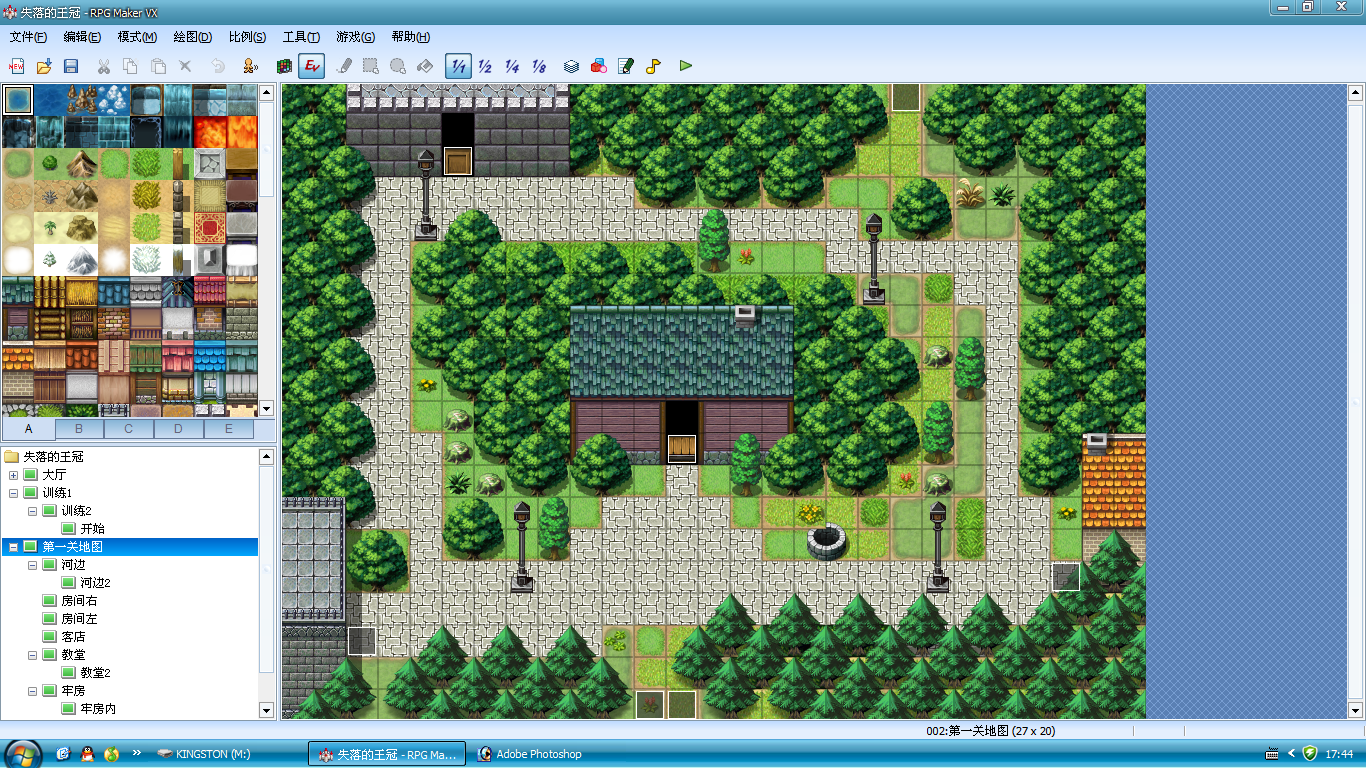Open the Resource Manager icon

[599, 66]
